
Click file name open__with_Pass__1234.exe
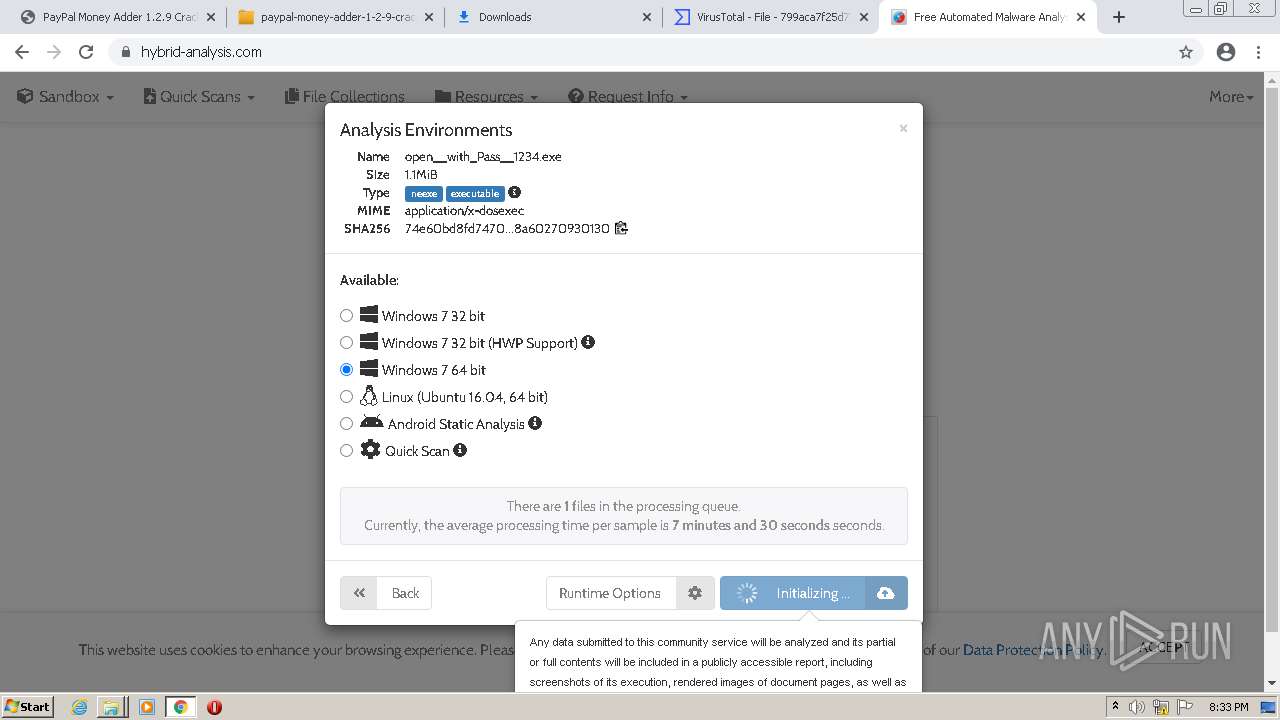(483, 157)
